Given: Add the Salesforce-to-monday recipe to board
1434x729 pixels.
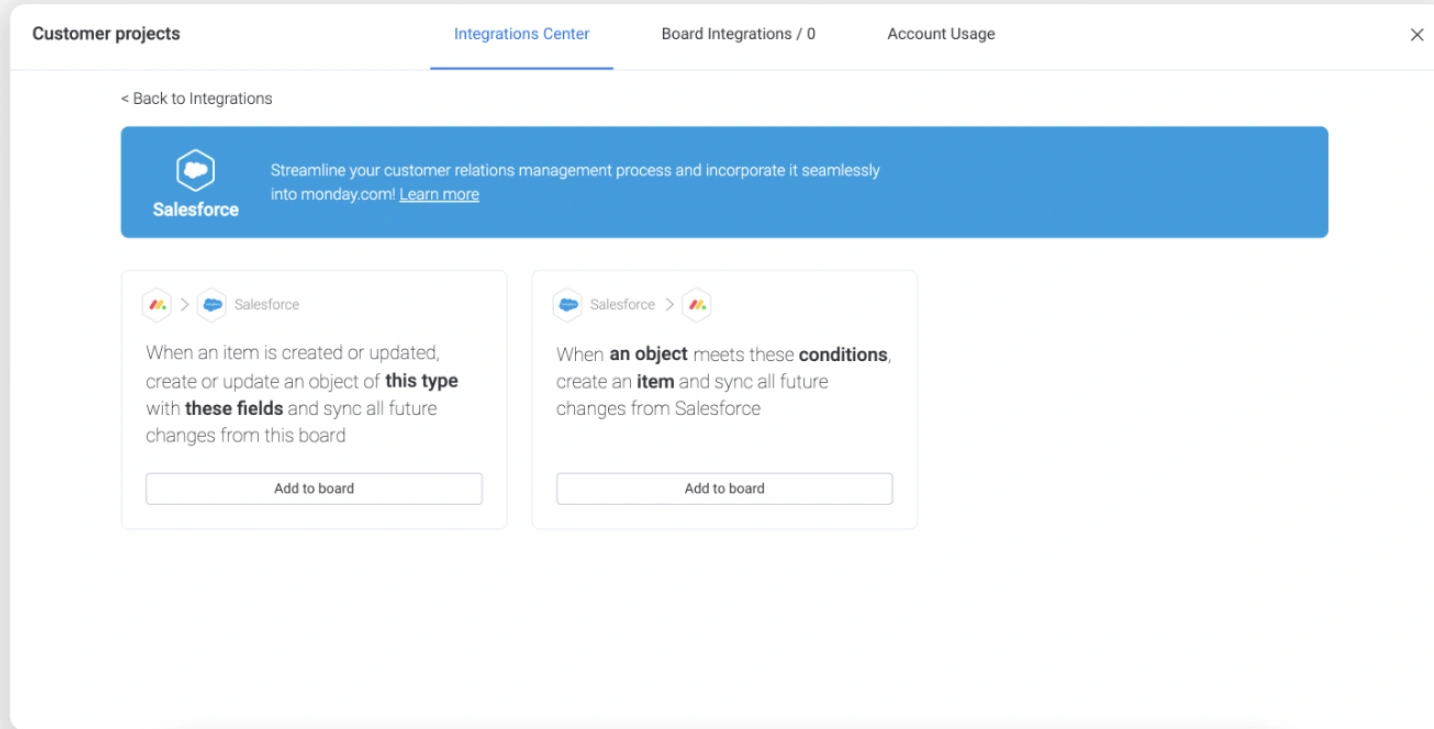Looking at the screenshot, I should (724, 489).
